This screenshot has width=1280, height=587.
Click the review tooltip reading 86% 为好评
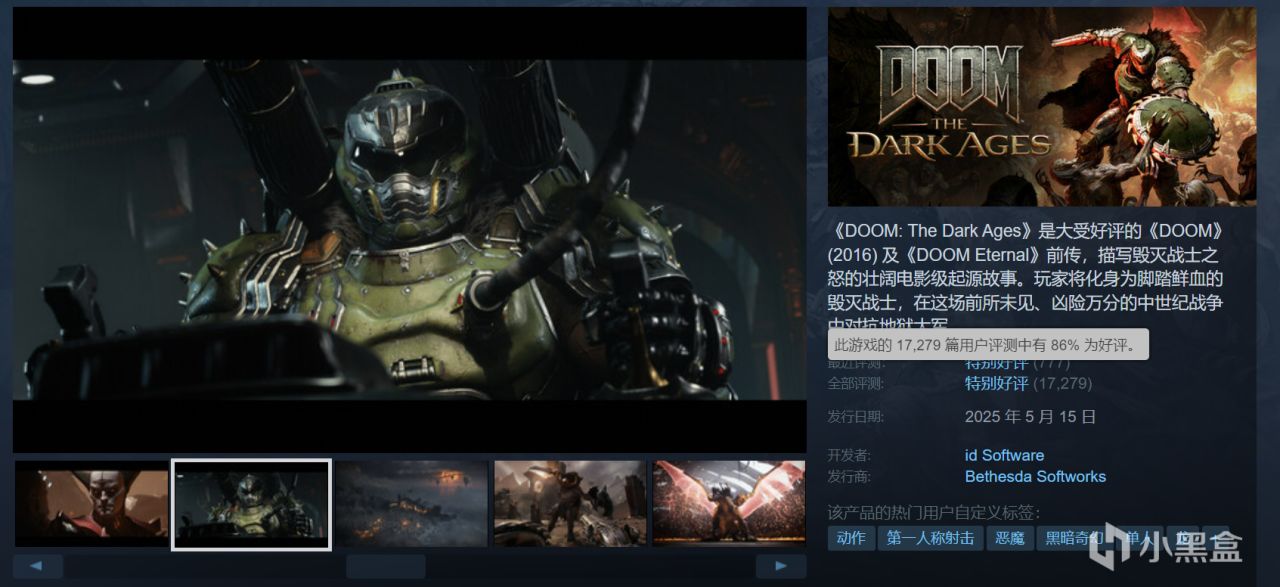coord(988,345)
